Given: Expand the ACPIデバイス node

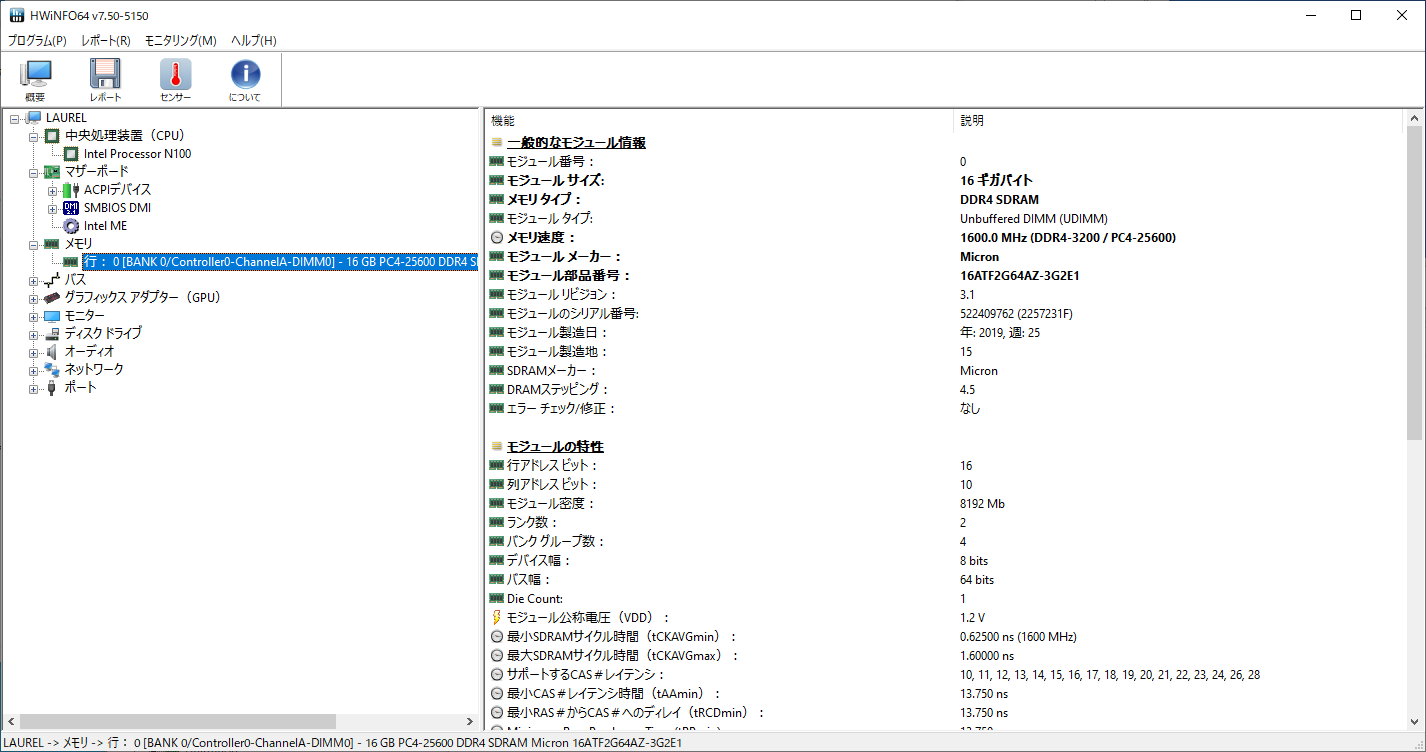Looking at the screenshot, I should pyautogui.click(x=53, y=190).
